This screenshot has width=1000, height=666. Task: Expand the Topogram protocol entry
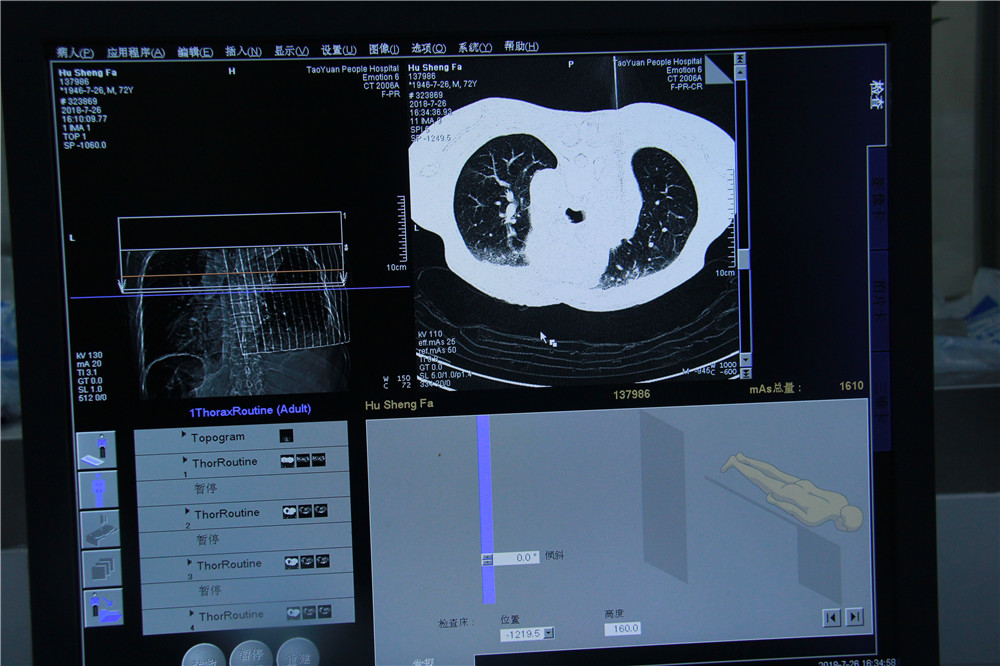(184, 434)
